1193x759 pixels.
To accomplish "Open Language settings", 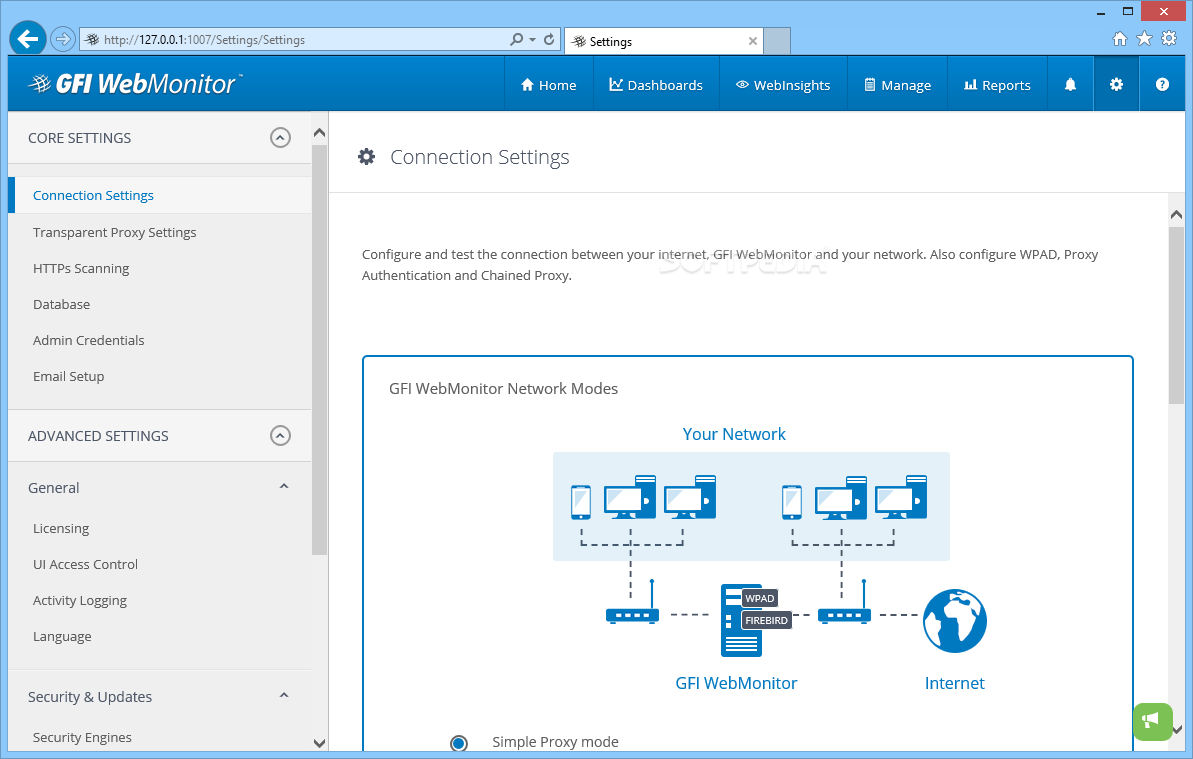I will pyautogui.click(x=62, y=637).
